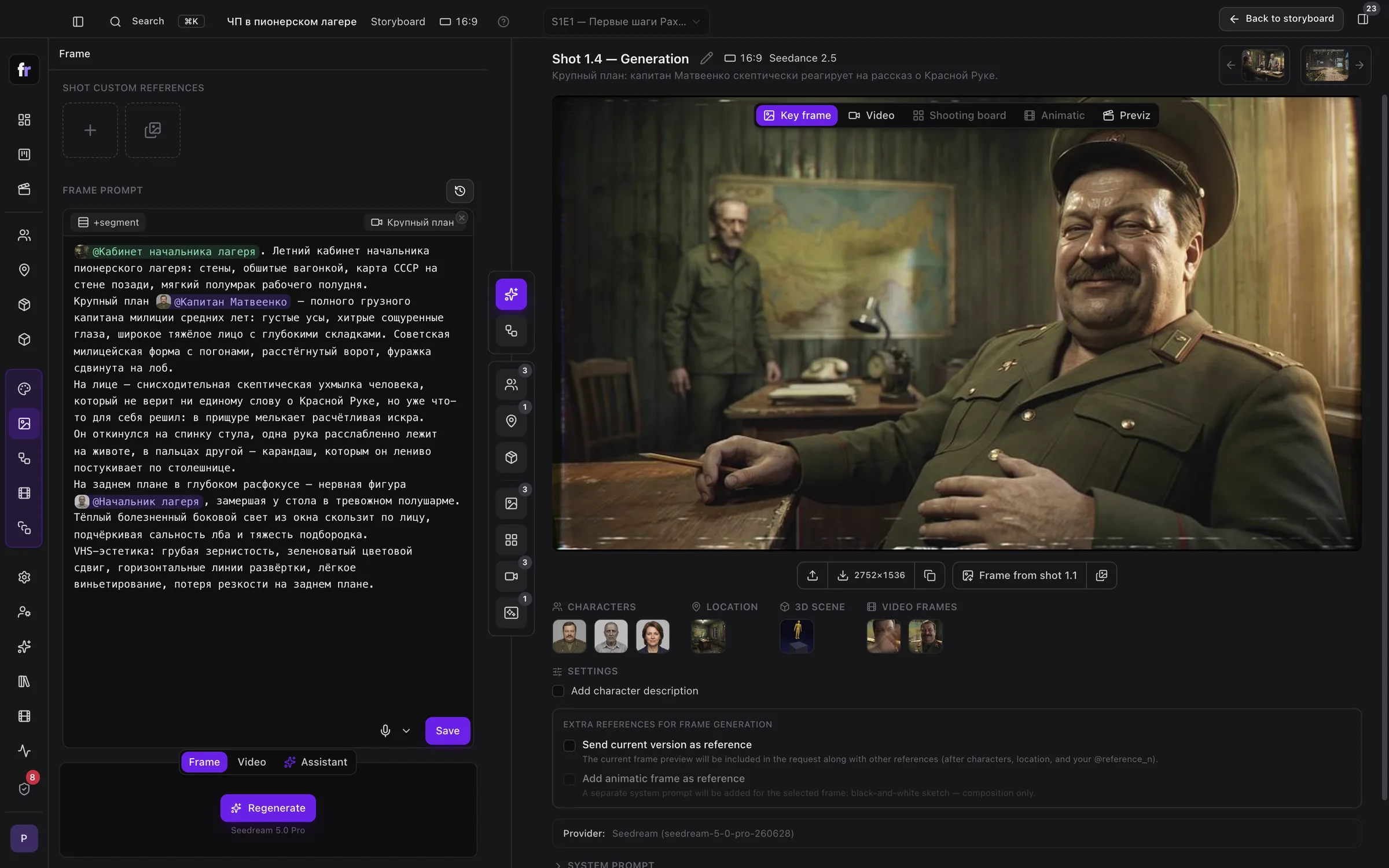Expand the microphone options chevron
The width and height of the screenshot is (1389, 868).
(x=406, y=730)
